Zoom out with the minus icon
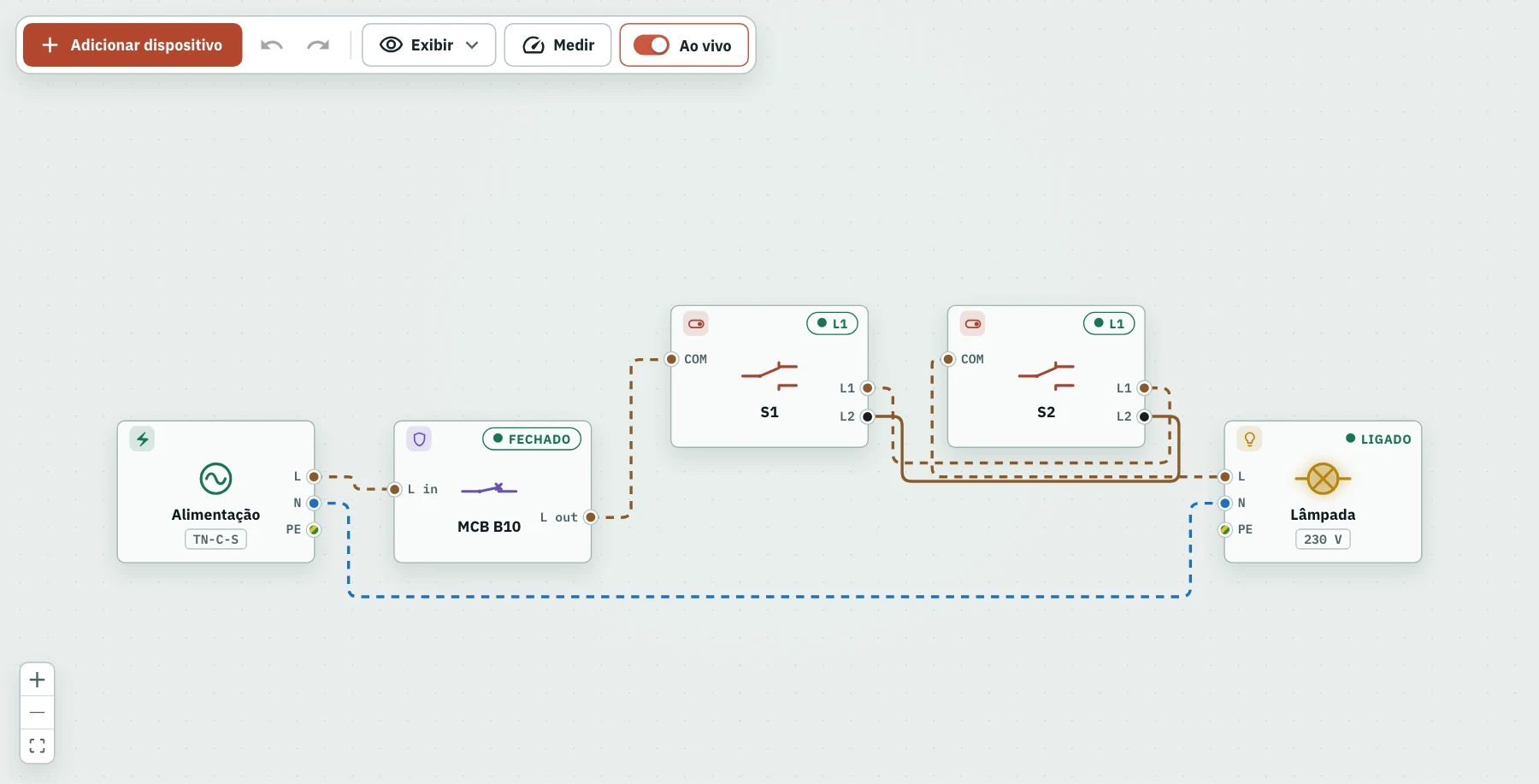The width and height of the screenshot is (1539, 784). coord(37,712)
